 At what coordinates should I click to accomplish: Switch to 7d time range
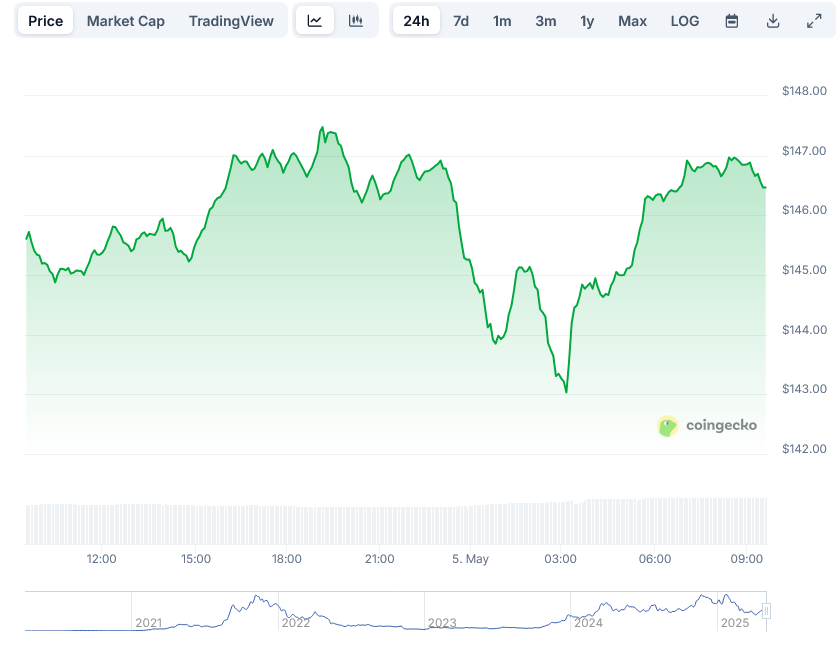pyautogui.click(x=461, y=21)
